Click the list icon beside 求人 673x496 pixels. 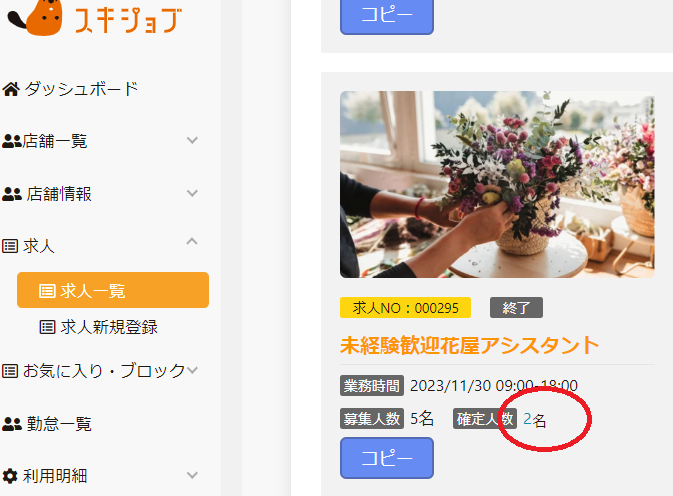10,246
